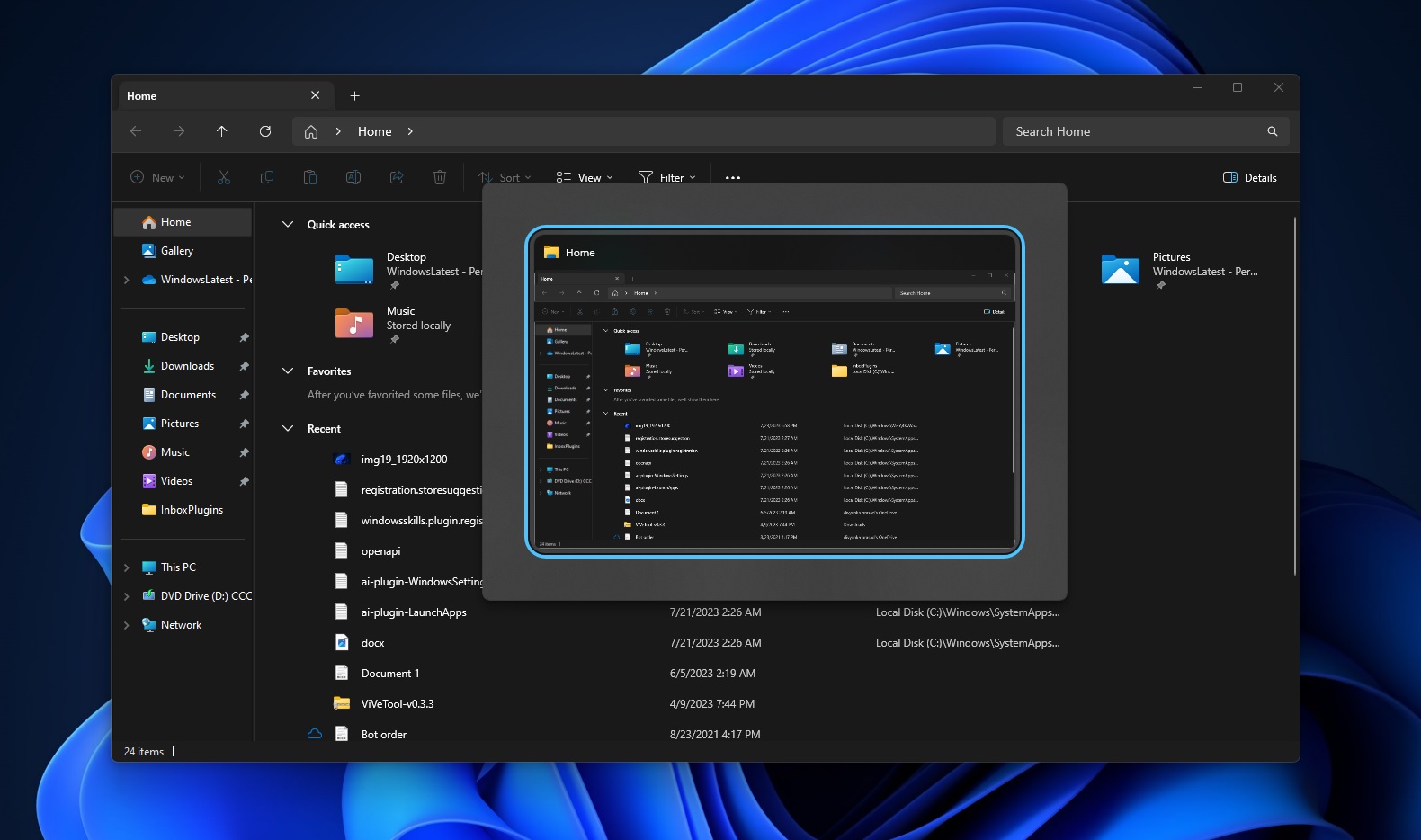1421x840 pixels.
Task: Collapse the Favorites section
Action: [288, 371]
